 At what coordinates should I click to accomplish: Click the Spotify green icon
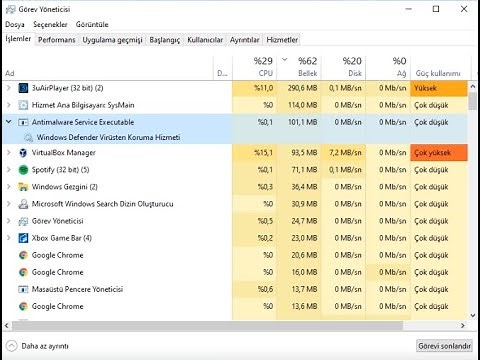tap(23, 170)
